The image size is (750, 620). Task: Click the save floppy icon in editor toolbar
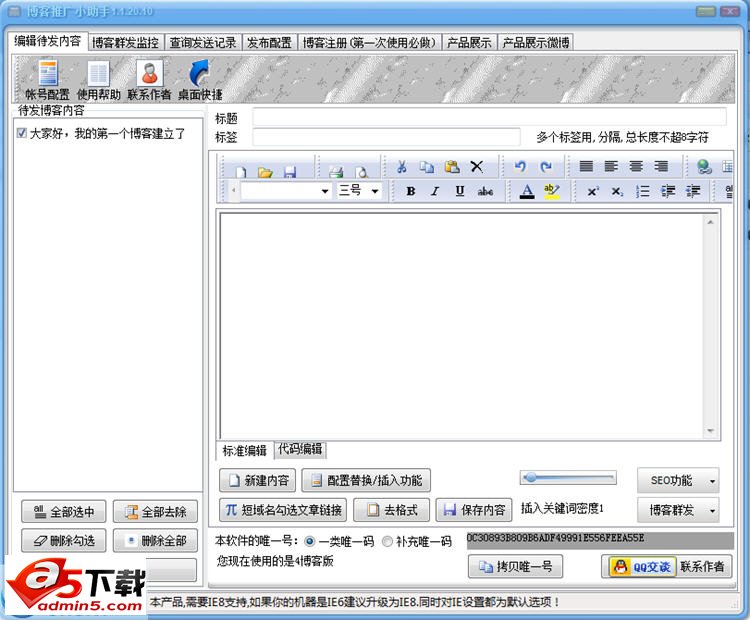point(289,171)
